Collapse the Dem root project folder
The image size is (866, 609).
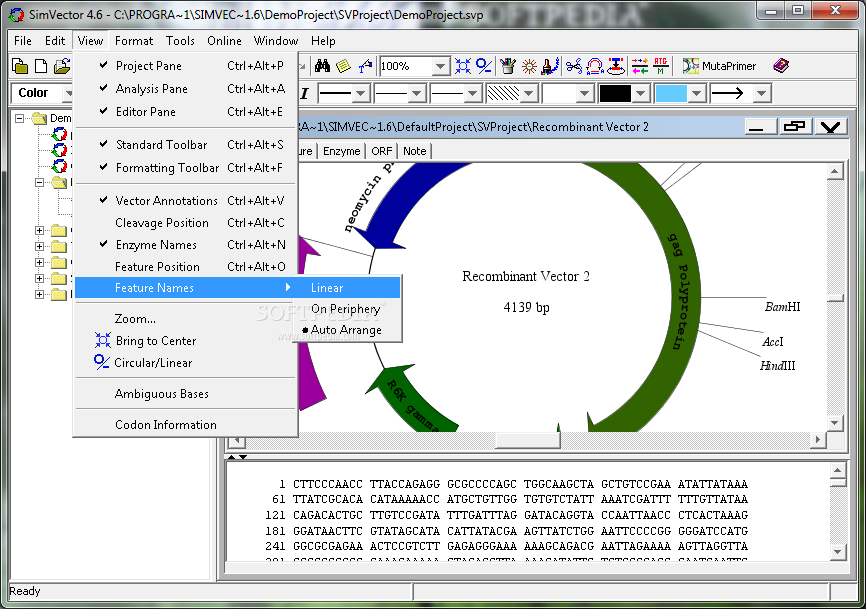click(x=20, y=118)
